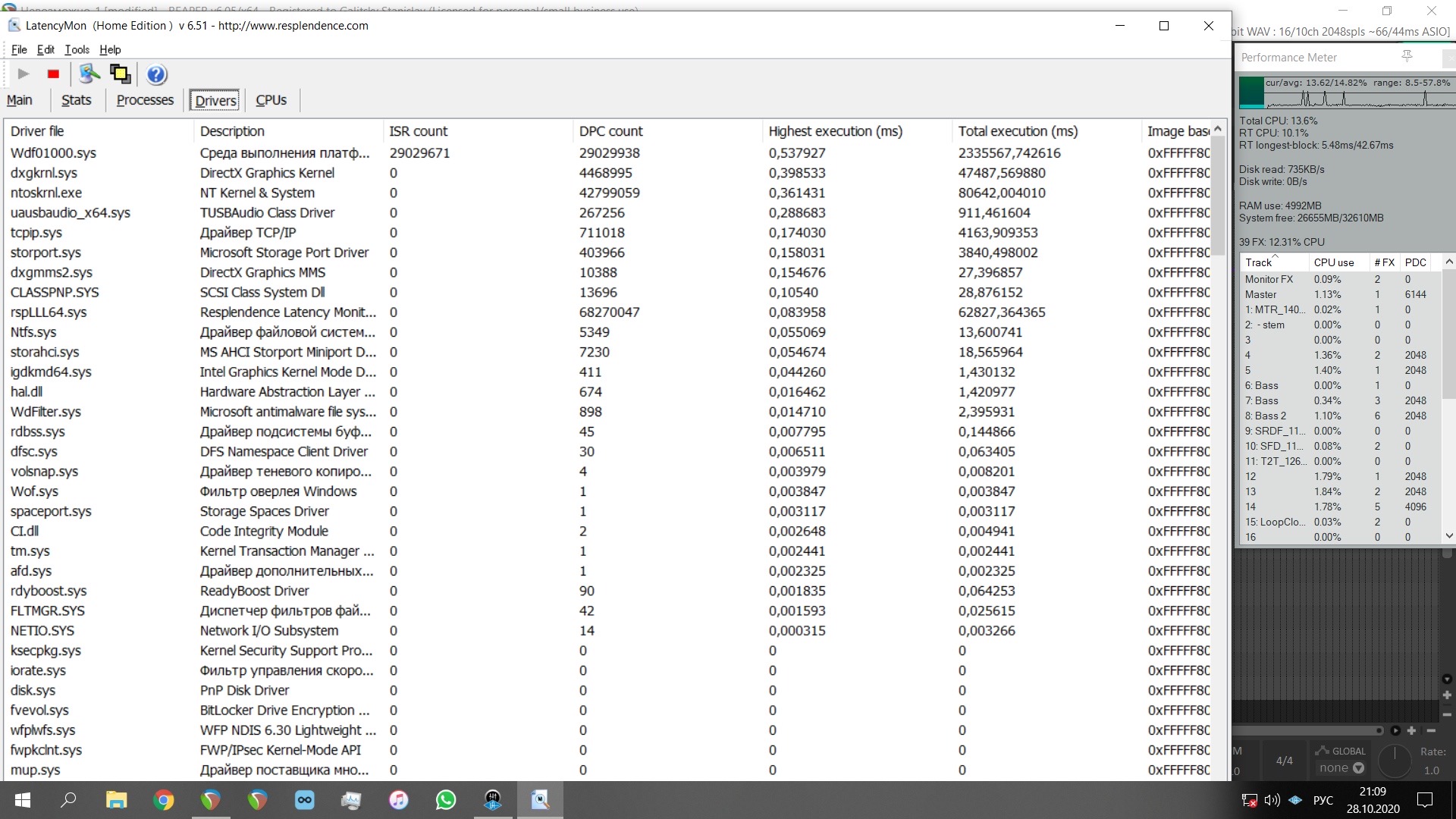The height and width of the screenshot is (819, 1456).
Task: Pin the Performance Meter panel
Action: (1407, 57)
